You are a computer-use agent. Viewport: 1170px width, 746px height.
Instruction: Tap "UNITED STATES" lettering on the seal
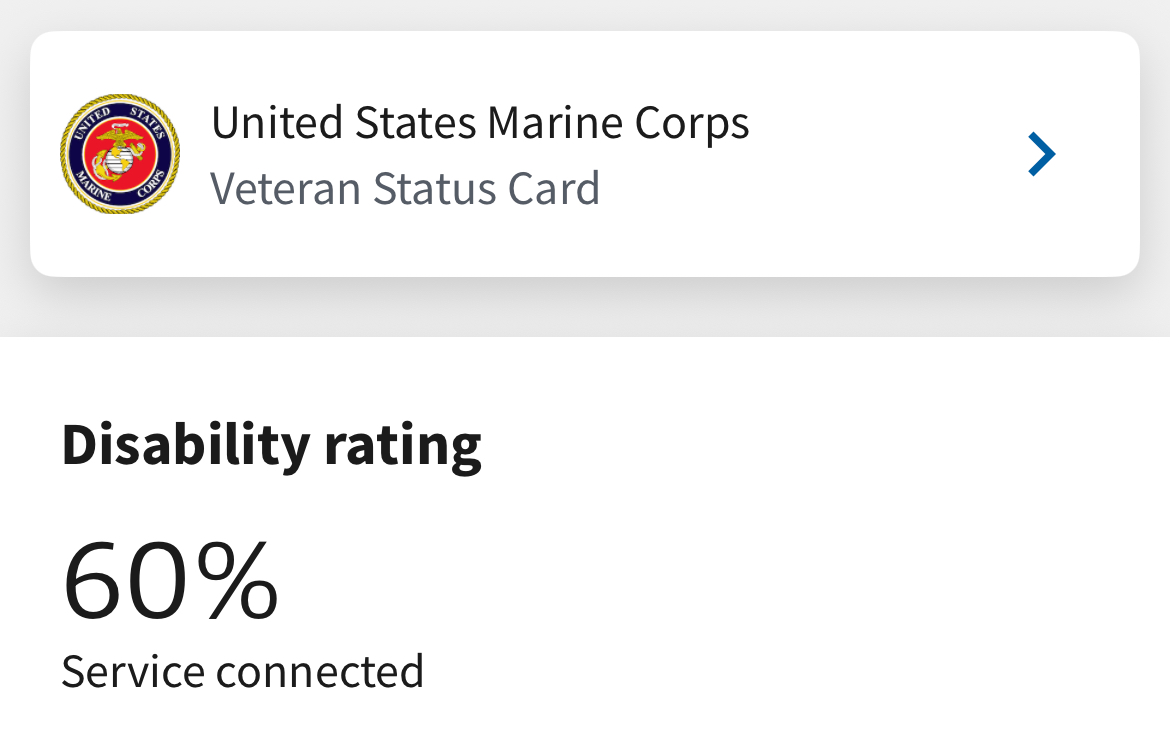coord(119,118)
